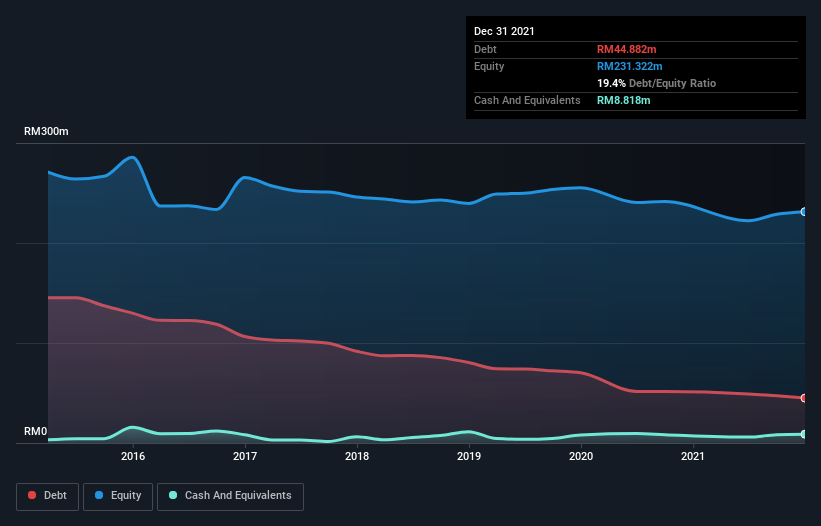The image size is (821, 526).
Task: Click the 2020 x-axis label
Action: 581,456
